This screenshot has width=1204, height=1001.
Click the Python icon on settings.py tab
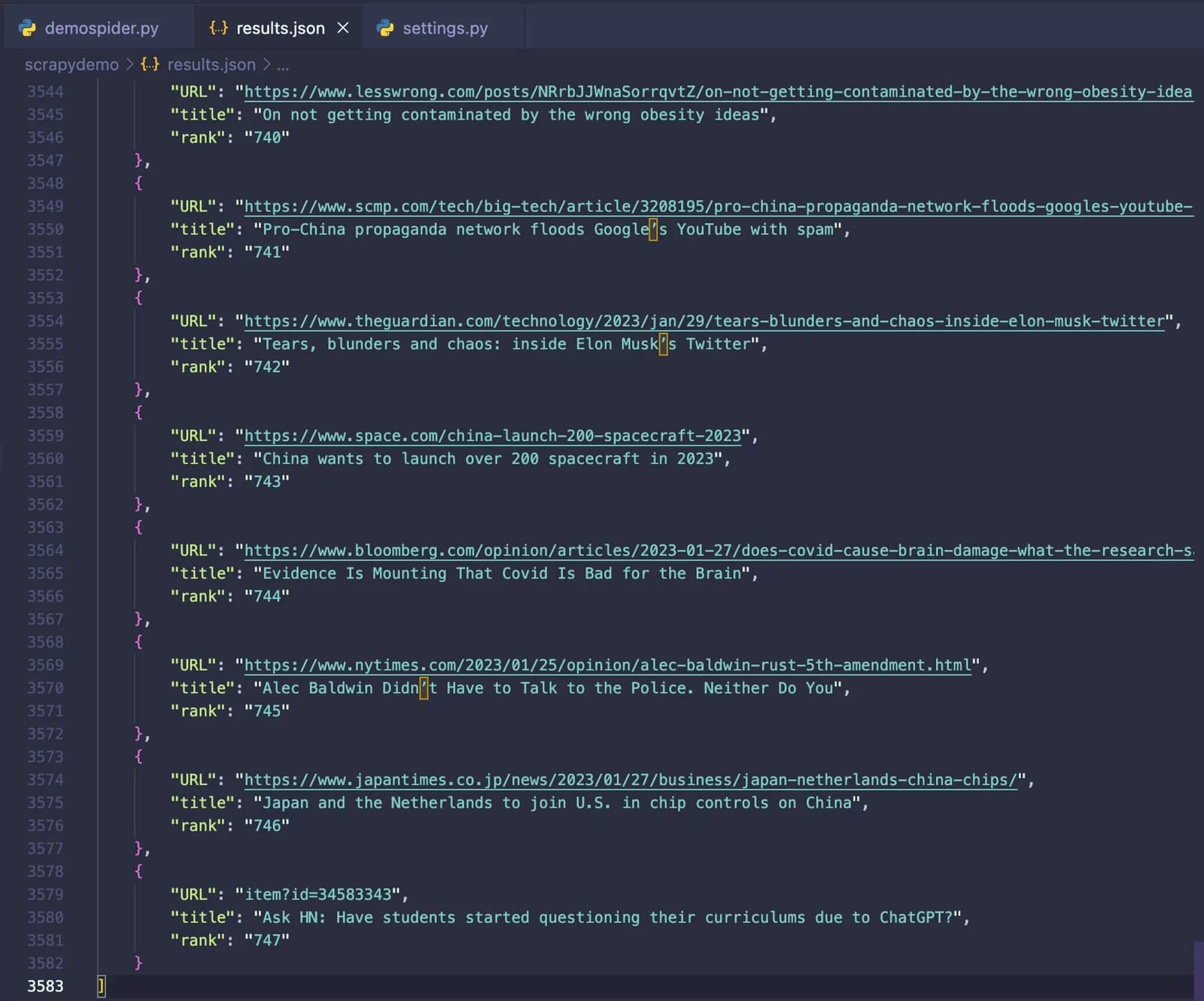386,27
